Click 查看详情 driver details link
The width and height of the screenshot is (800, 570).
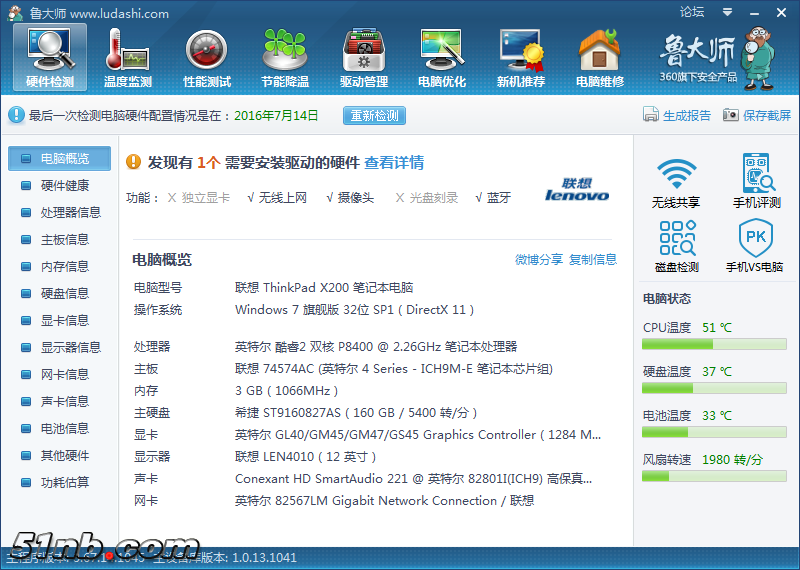tap(393, 163)
